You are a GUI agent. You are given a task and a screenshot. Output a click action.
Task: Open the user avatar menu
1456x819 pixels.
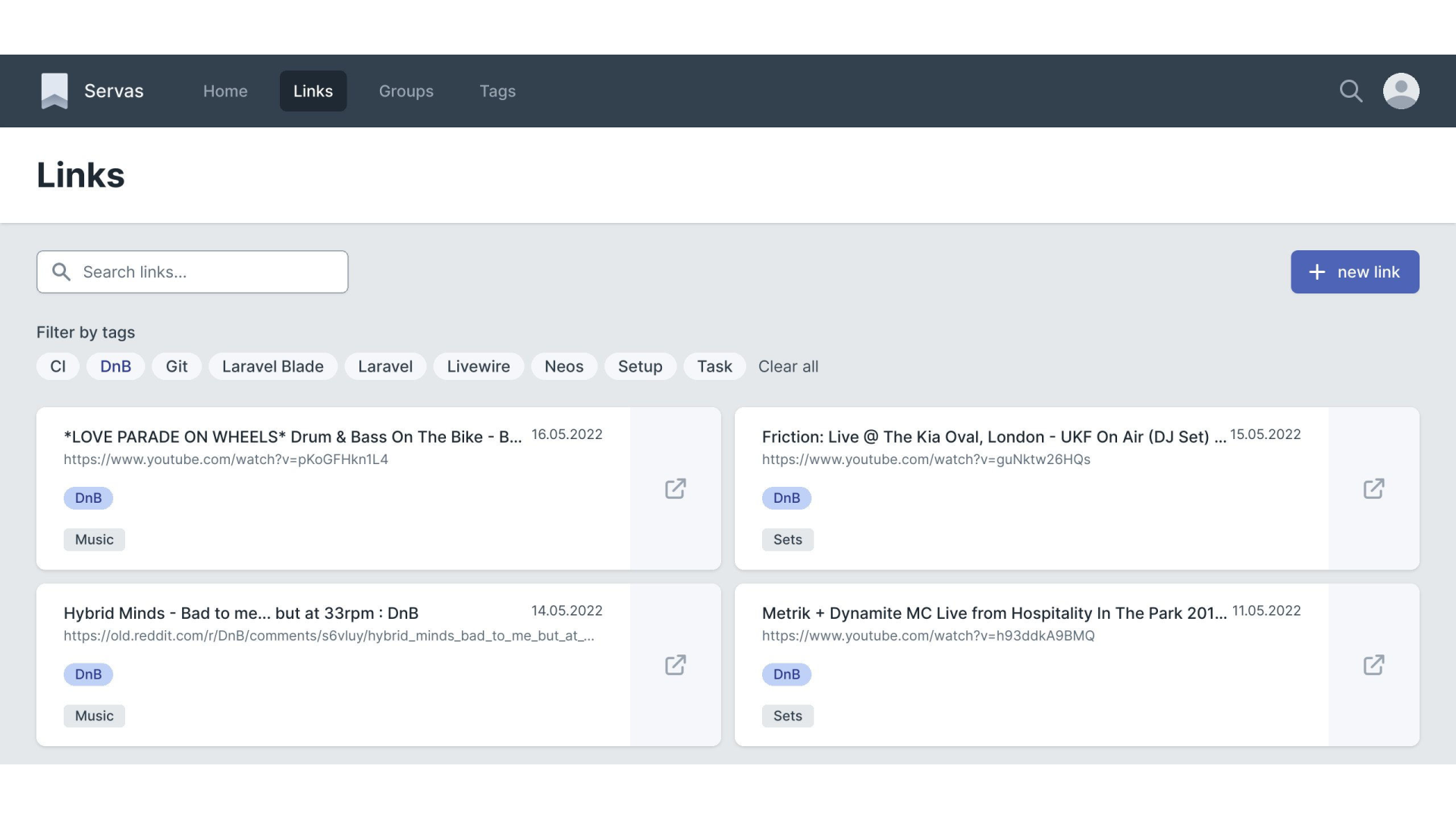(1401, 91)
